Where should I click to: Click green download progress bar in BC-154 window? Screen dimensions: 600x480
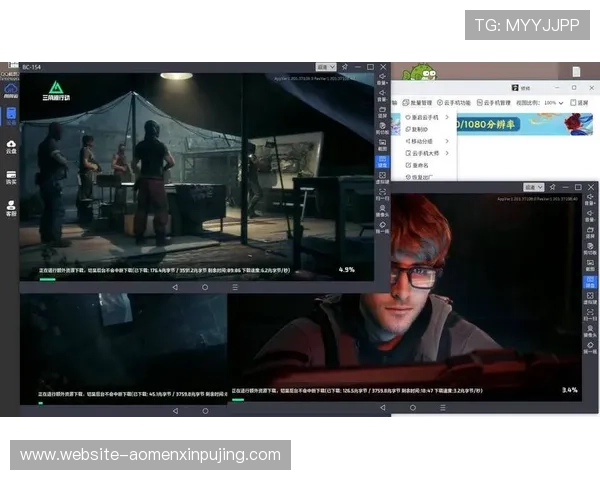click(47, 278)
